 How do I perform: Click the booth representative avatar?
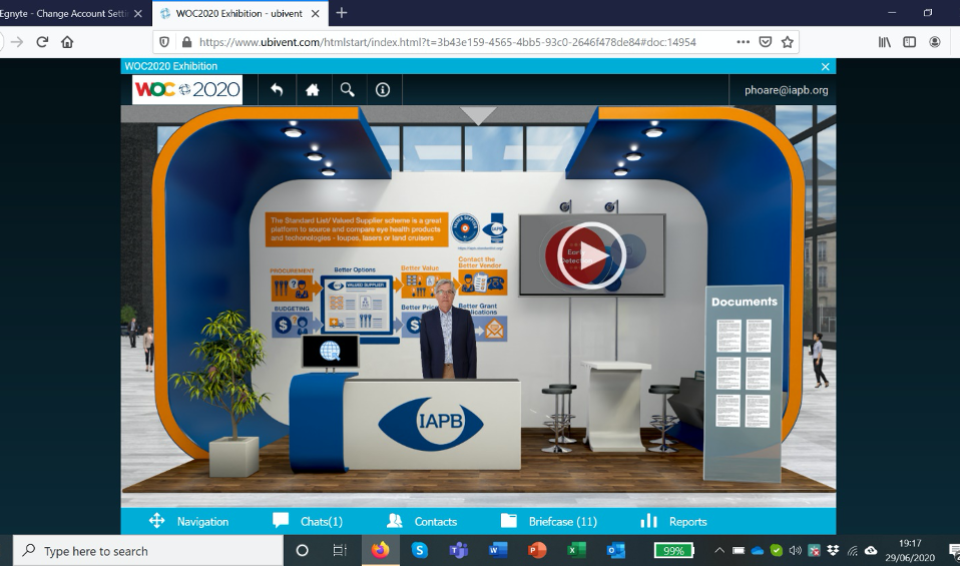[x=447, y=329]
